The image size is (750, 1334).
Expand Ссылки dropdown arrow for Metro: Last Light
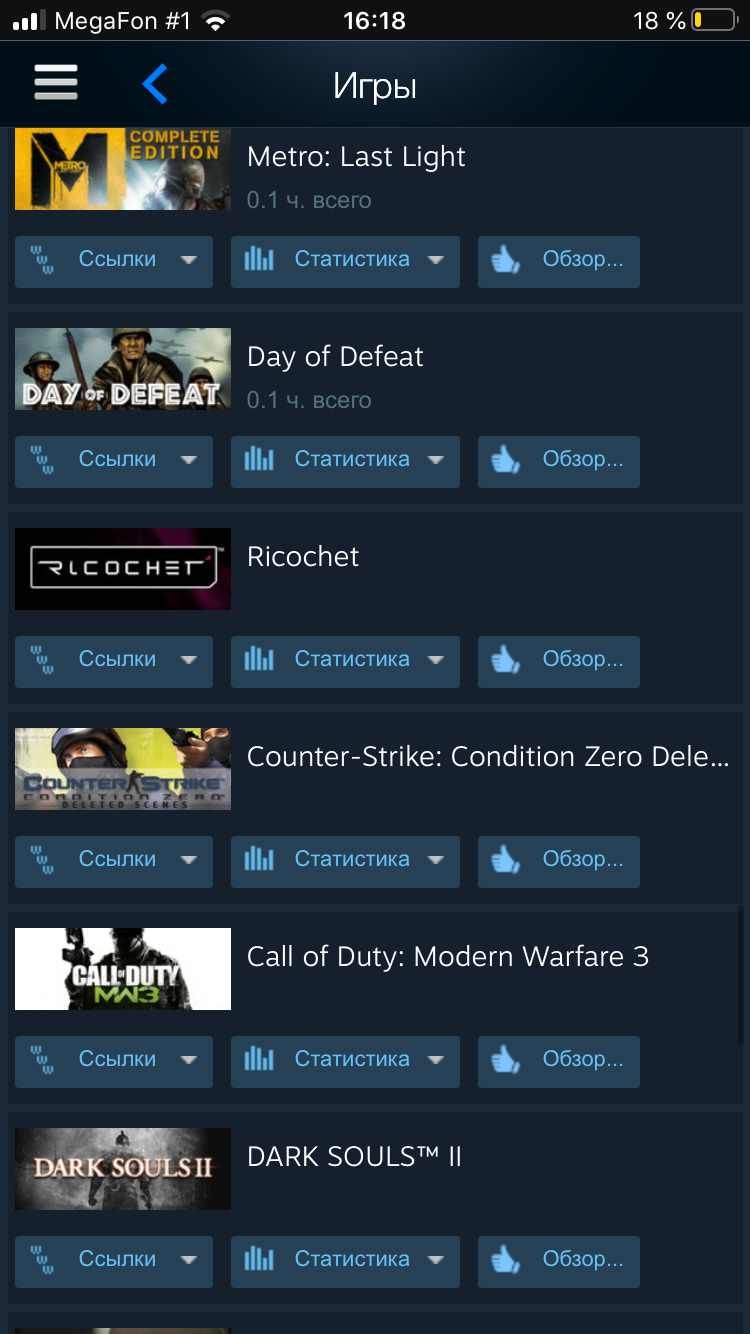pyautogui.click(x=188, y=260)
